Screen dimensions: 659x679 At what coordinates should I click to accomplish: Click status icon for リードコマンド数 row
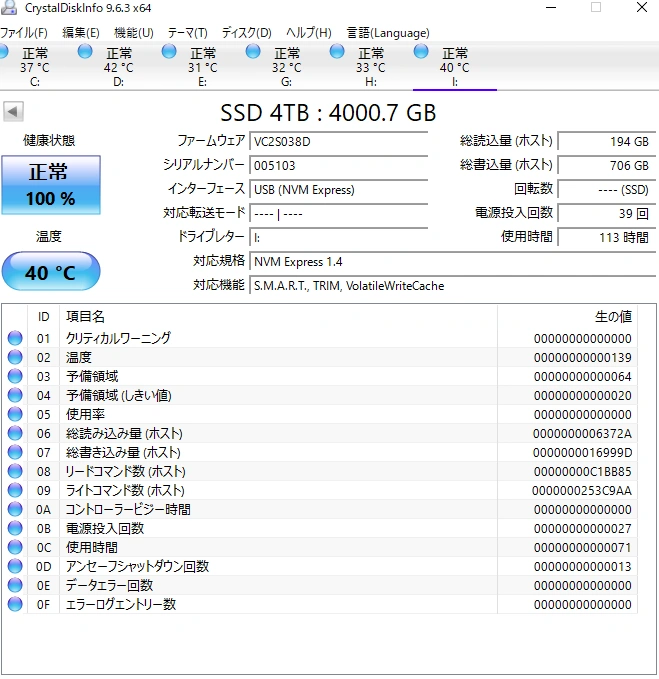click(15, 471)
